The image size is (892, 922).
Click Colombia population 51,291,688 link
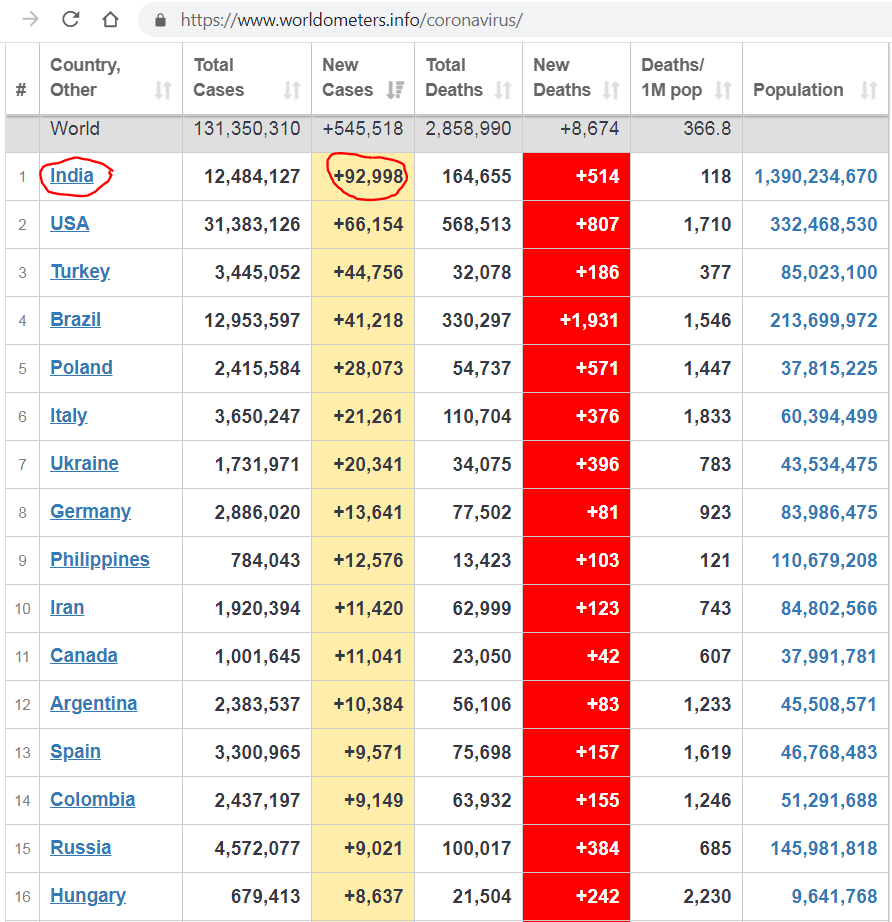click(x=828, y=800)
